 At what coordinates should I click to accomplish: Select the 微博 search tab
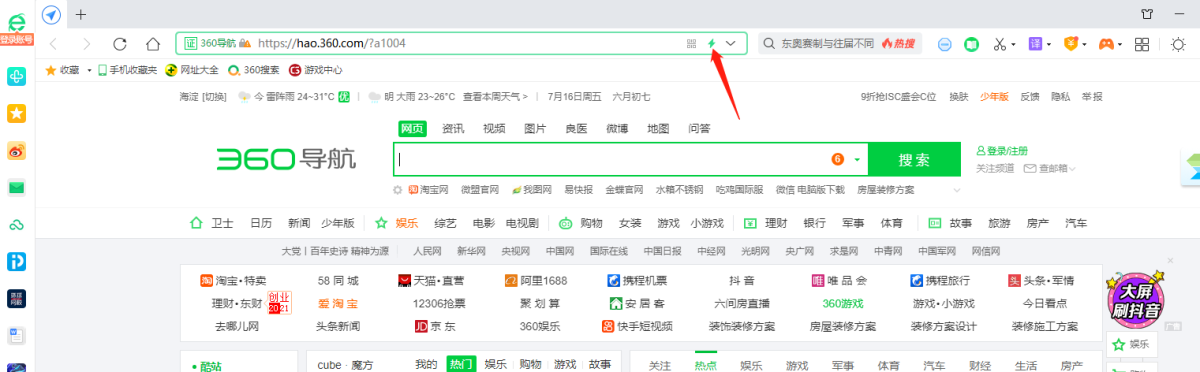[x=617, y=128]
